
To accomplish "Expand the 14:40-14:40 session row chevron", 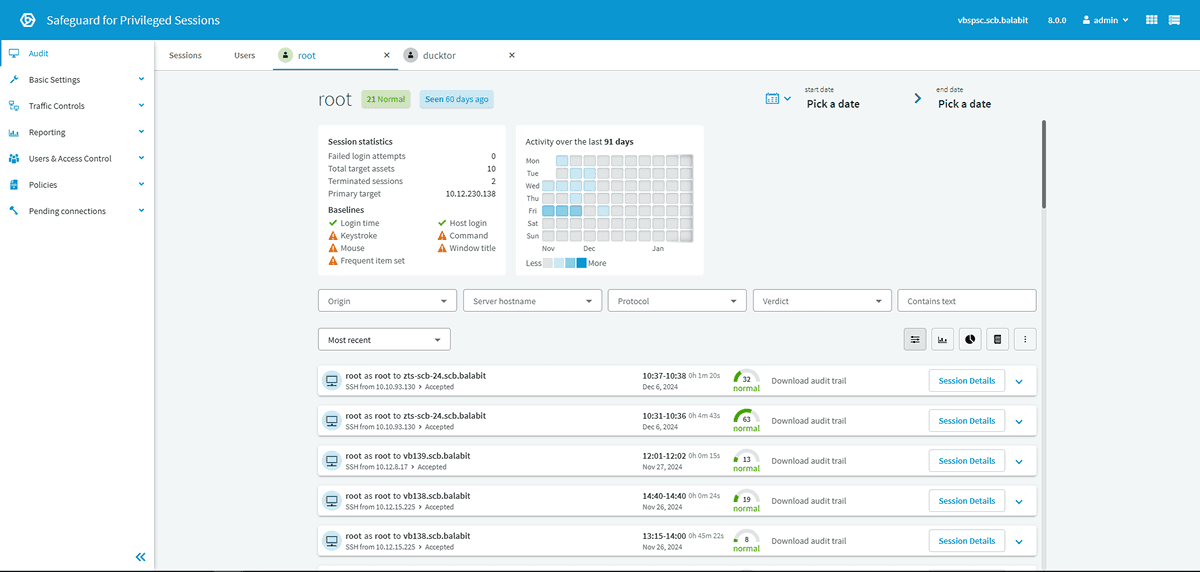I will [1019, 501].
